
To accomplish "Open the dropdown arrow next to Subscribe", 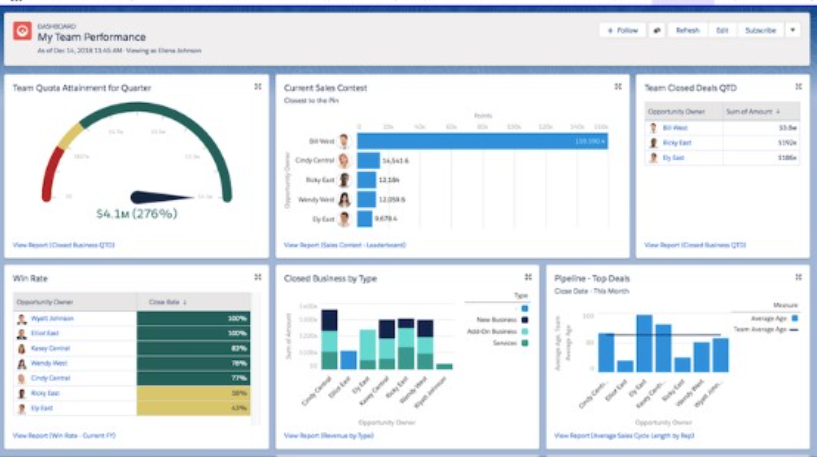I will (x=792, y=30).
